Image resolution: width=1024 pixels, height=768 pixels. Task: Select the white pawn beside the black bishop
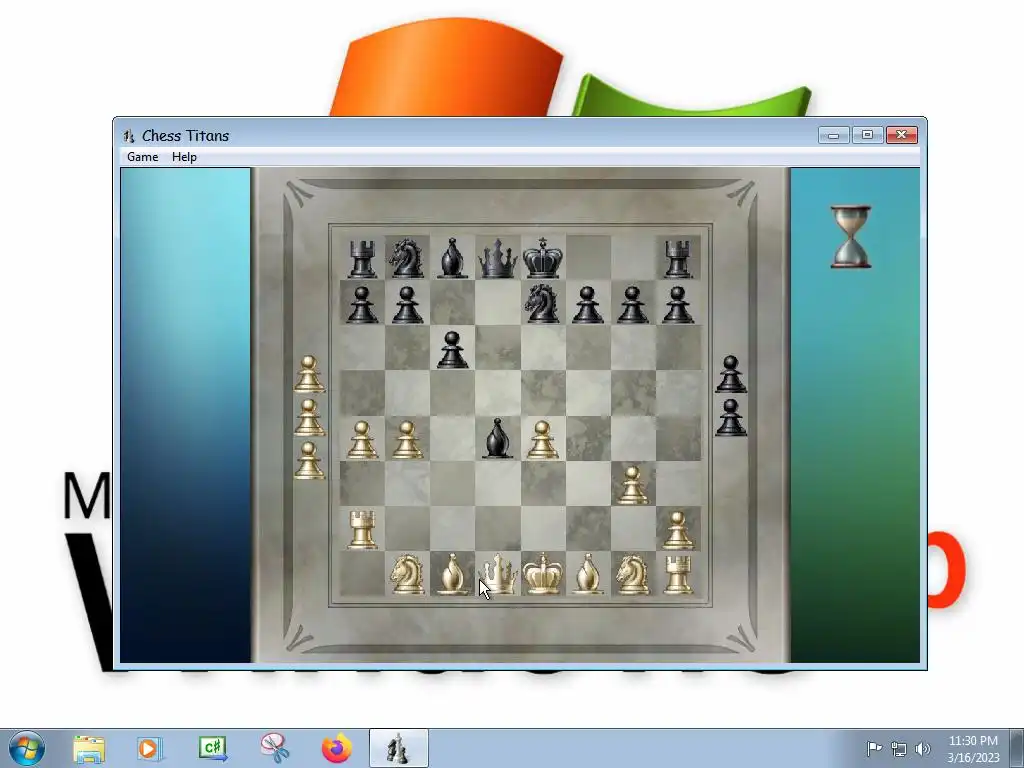542,440
